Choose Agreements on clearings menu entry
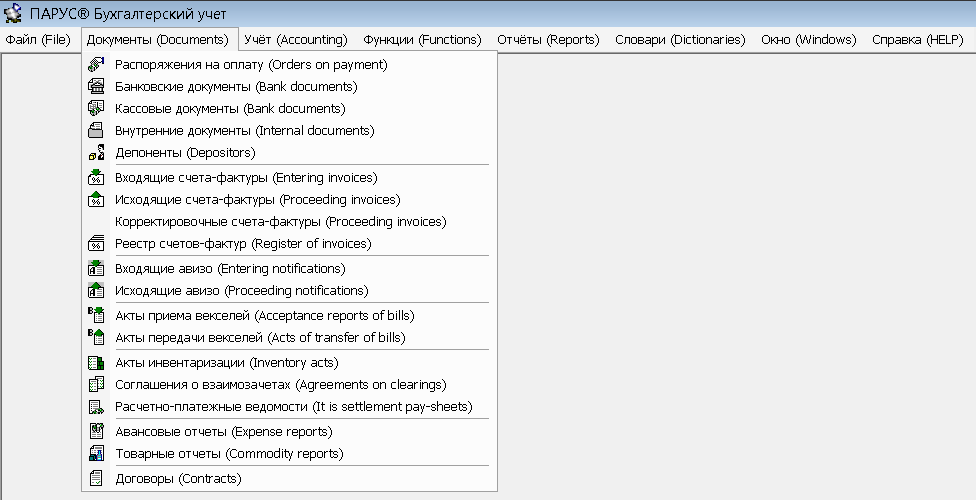This screenshot has height=500, width=976. coord(281,385)
